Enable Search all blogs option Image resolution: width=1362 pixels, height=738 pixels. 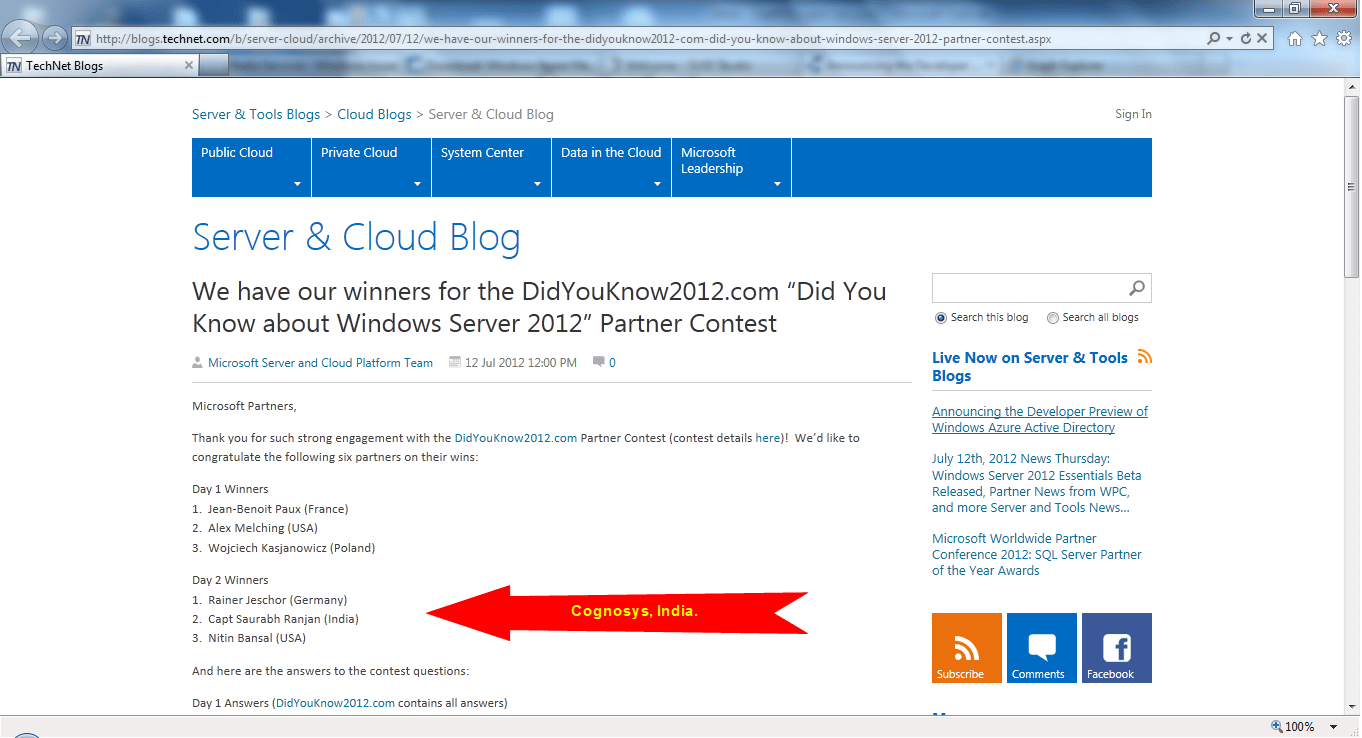click(1052, 317)
